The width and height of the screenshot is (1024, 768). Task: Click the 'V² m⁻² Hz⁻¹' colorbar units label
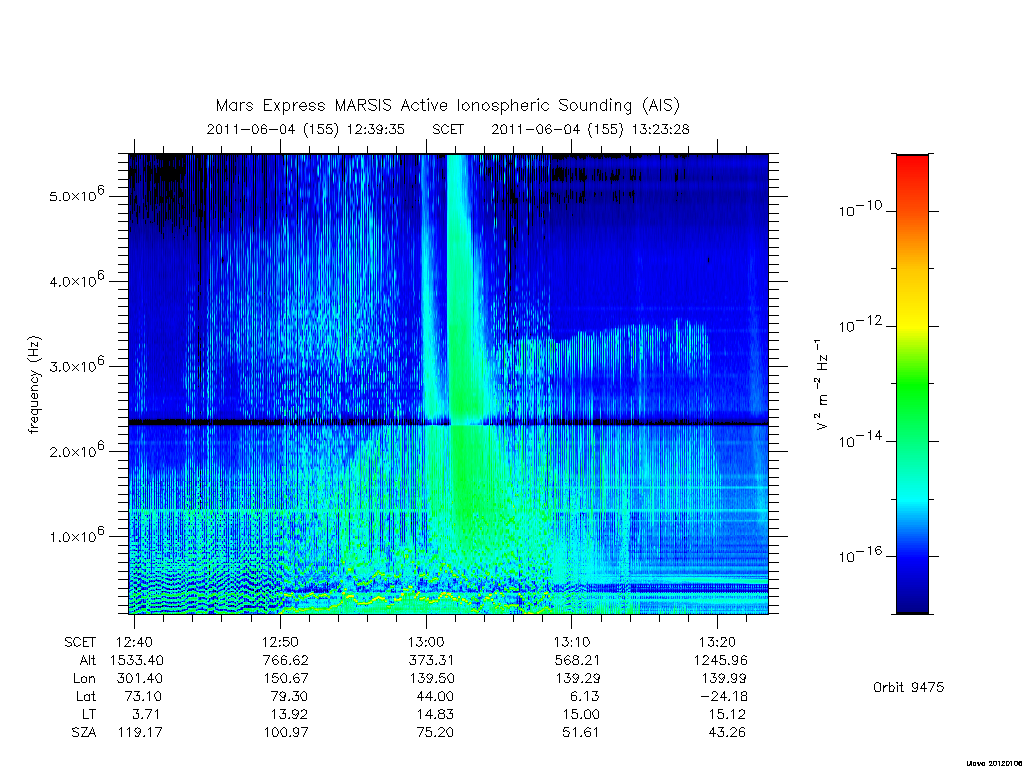(822, 385)
